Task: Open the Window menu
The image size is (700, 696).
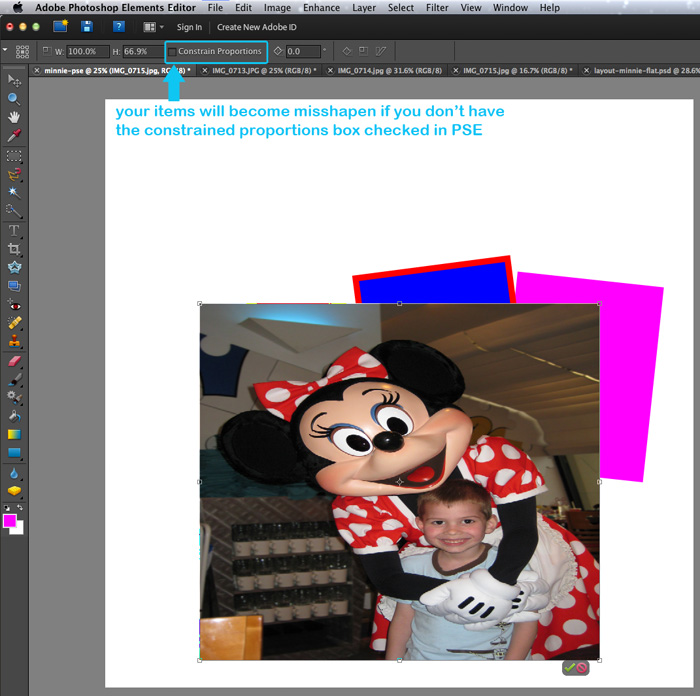Action: [x=510, y=8]
